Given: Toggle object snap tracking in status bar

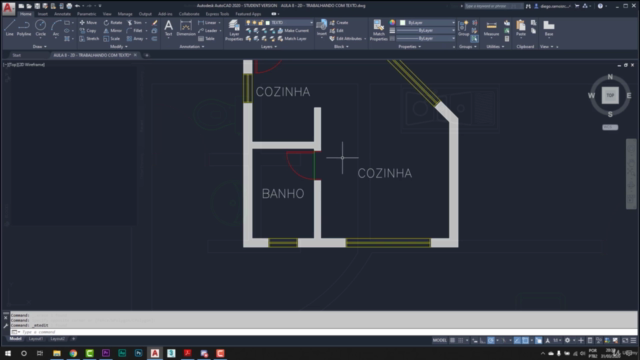Looking at the screenshot, I should [x=517, y=340].
